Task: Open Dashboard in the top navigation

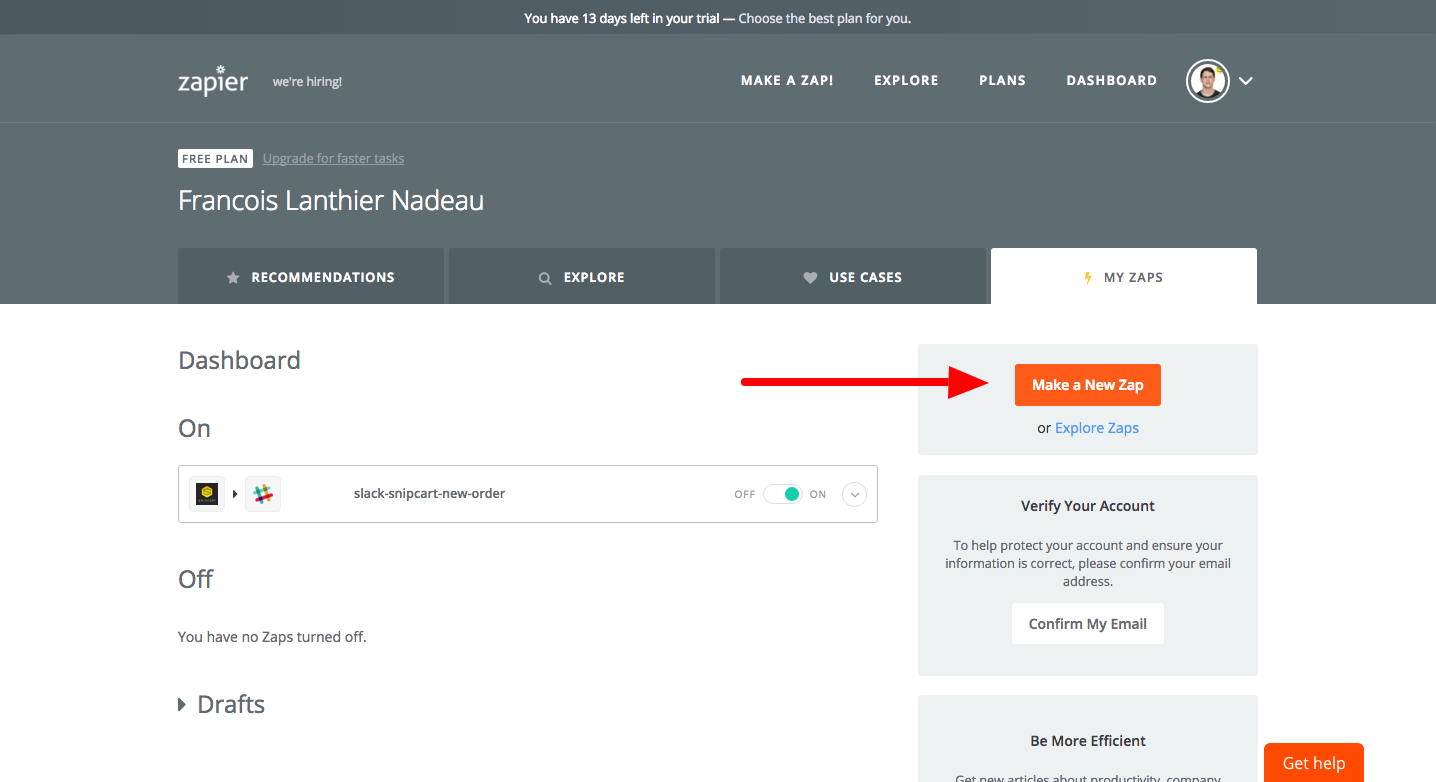Action: click(x=1111, y=80)
